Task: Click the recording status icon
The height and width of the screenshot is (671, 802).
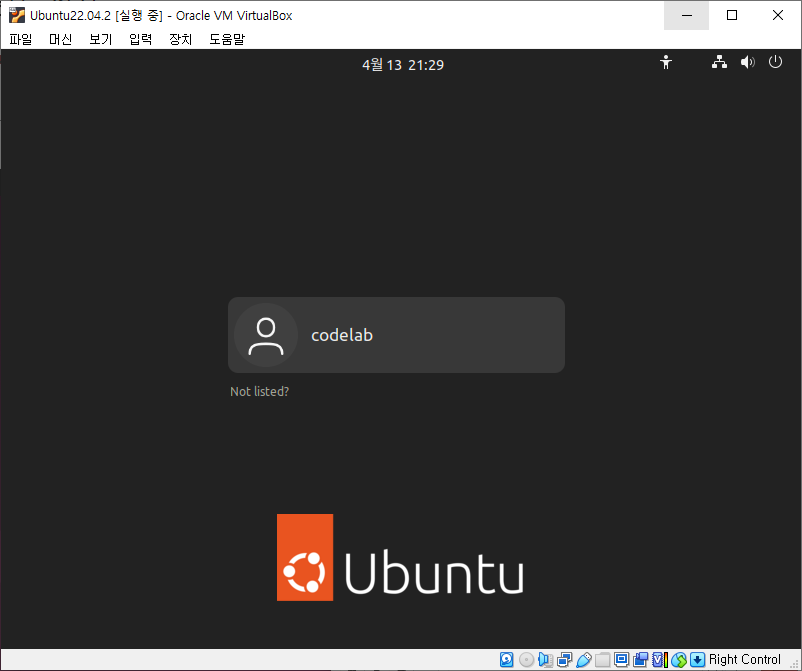Action: point(640,660)
